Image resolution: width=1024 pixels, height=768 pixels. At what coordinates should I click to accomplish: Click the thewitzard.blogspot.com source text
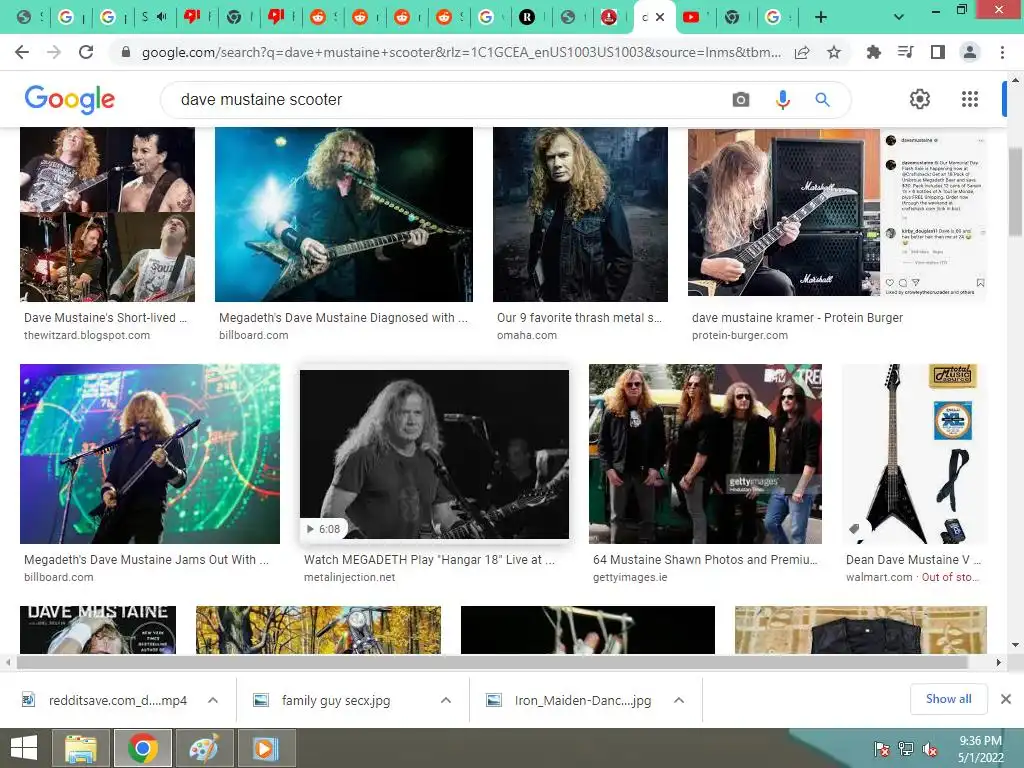click(x=87, y=335)
